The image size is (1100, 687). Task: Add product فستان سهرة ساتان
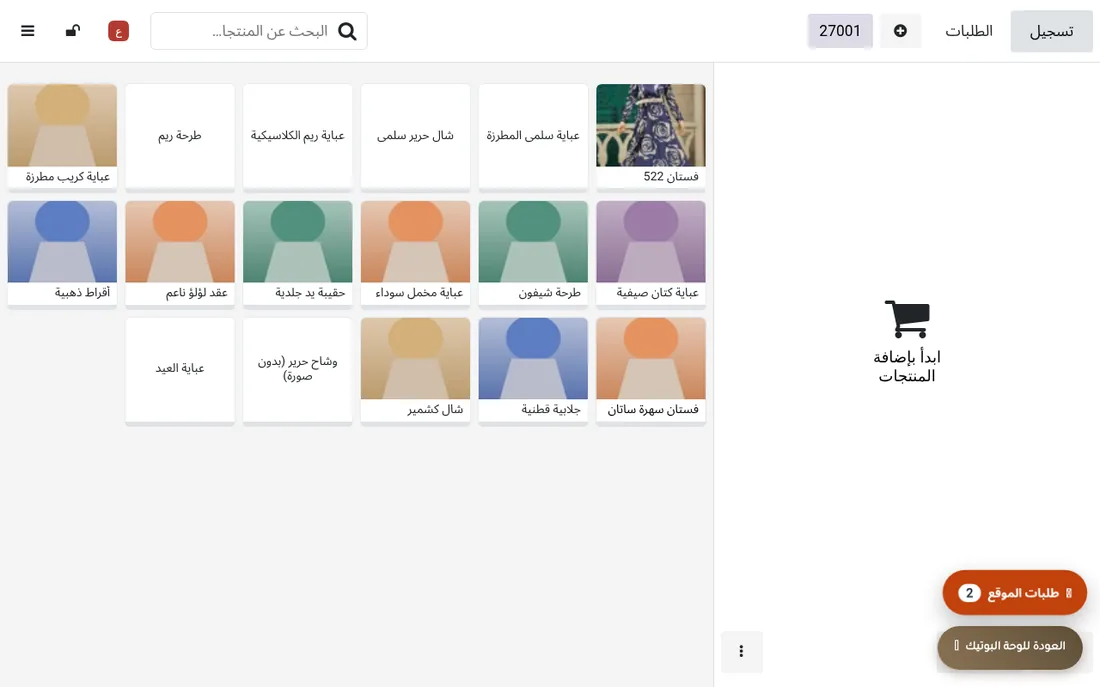651,371
